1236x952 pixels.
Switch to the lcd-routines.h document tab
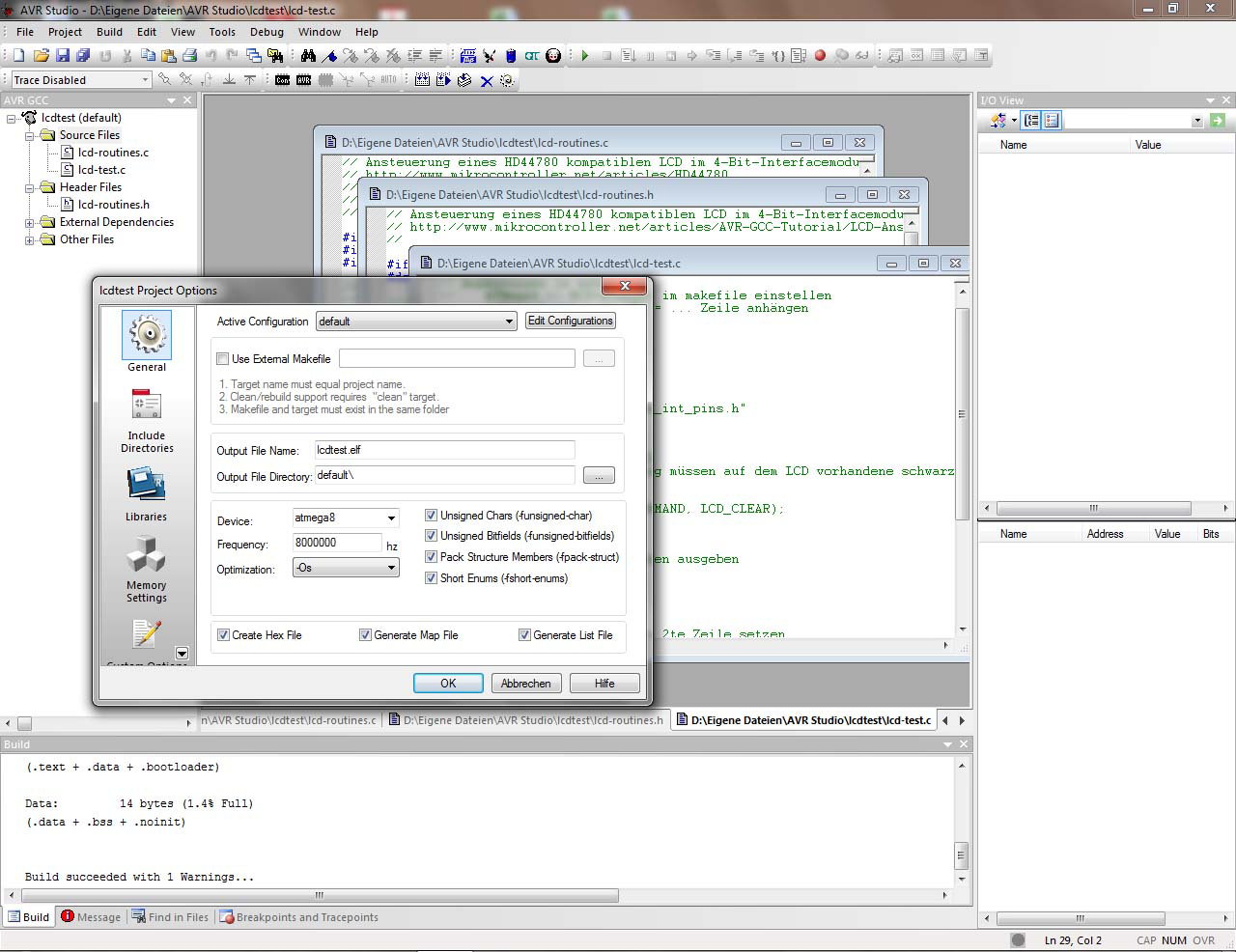(x=526, y=720)
